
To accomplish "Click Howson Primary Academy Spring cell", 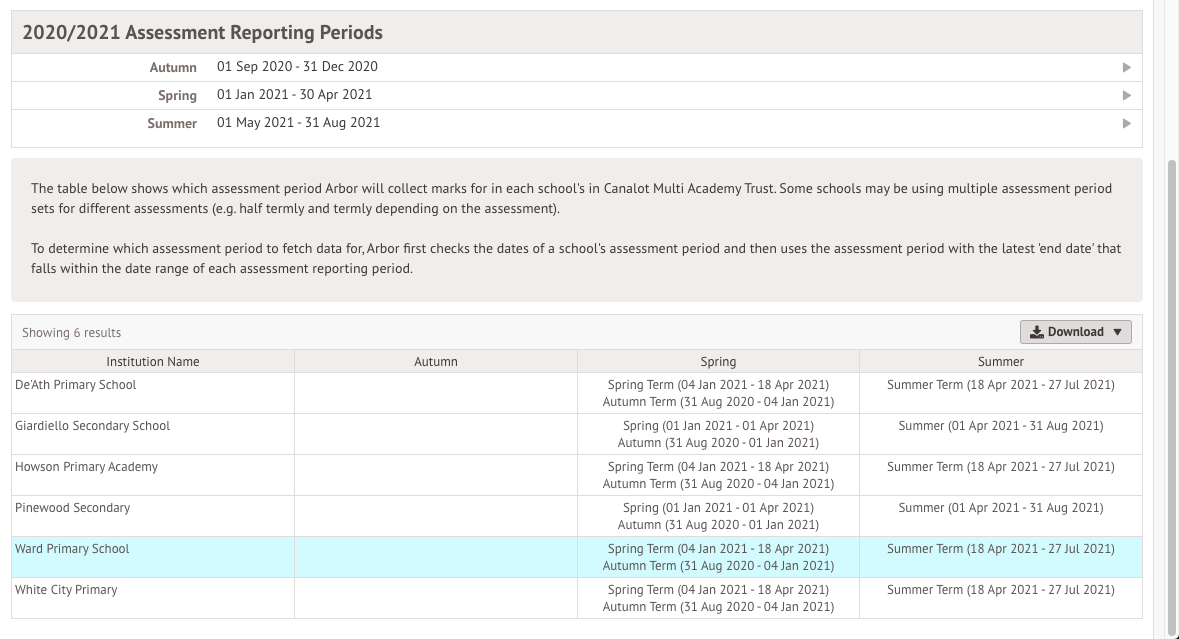I will tap(718, 475).
